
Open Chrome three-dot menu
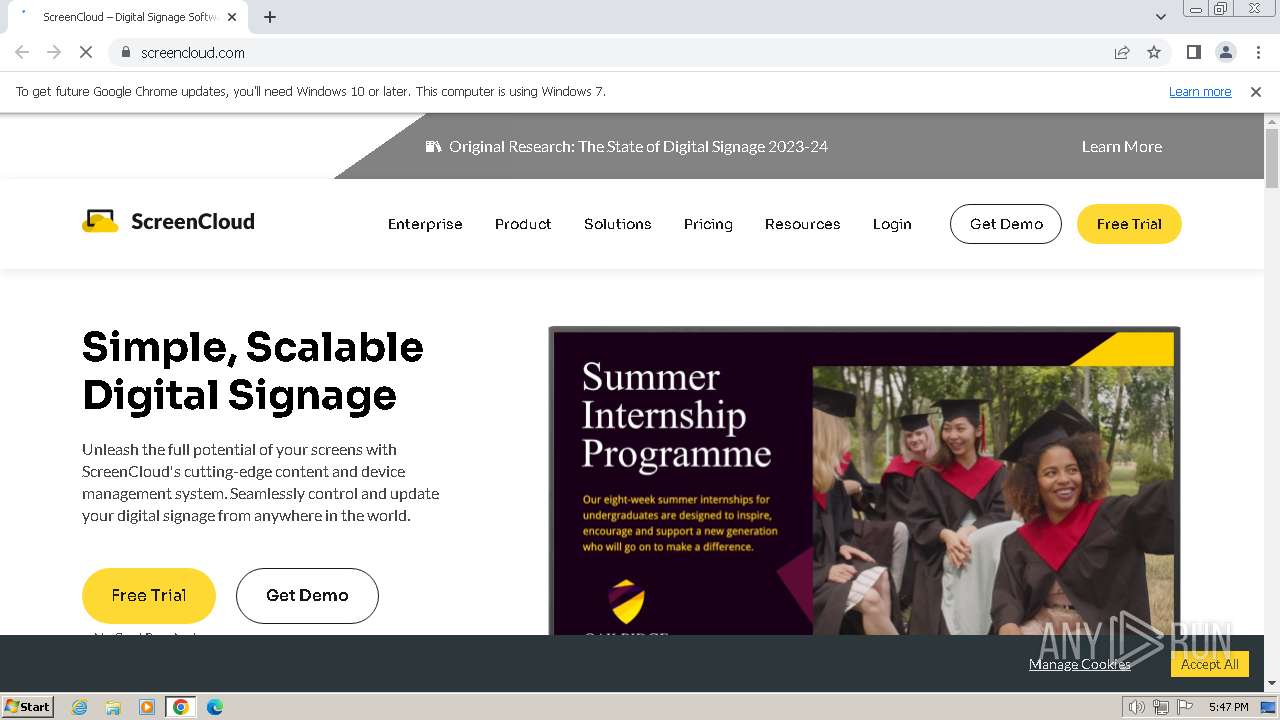pyautogui.click(x=1257, y=52)
